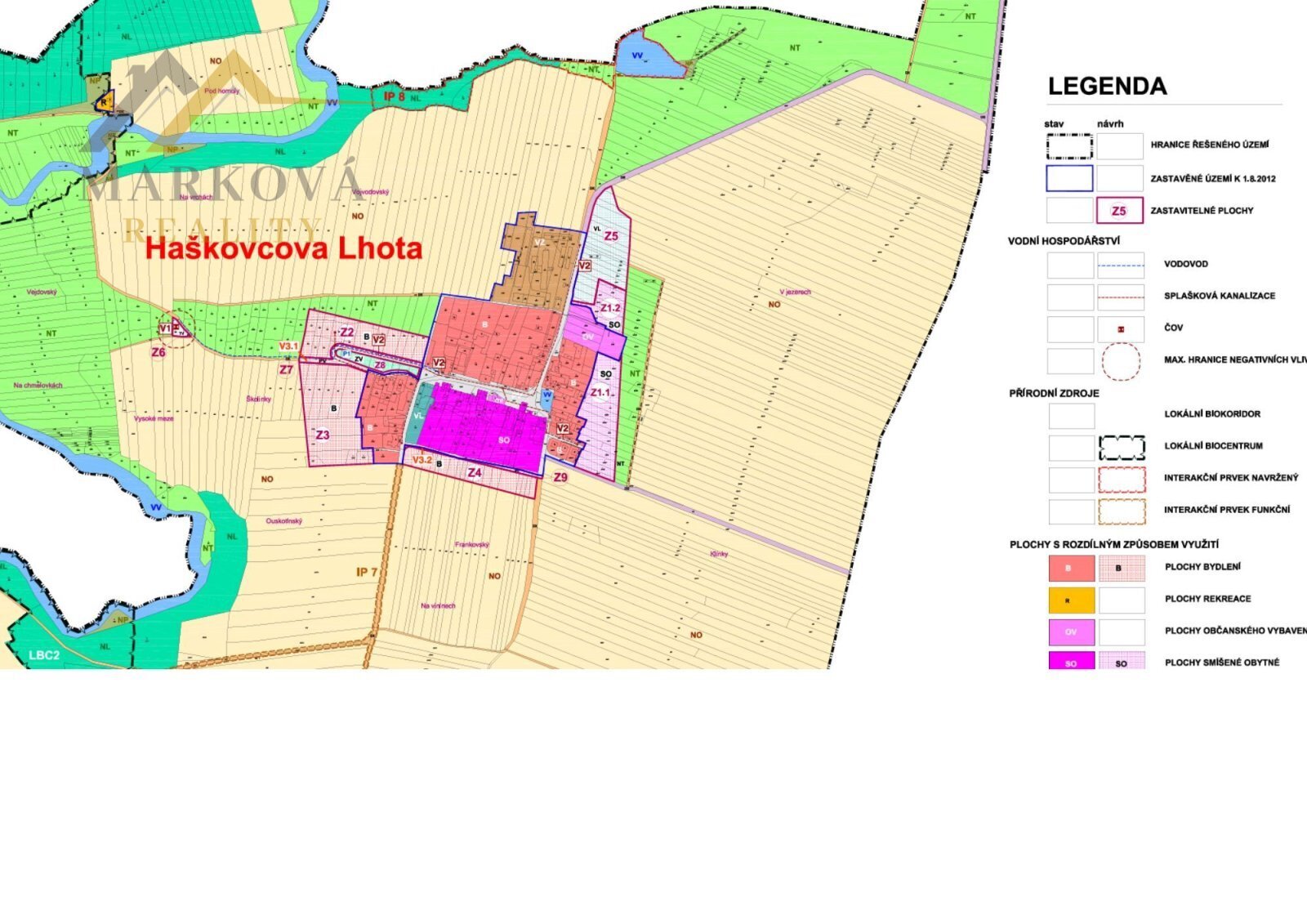Click the Z4 zone label on the map

[x=475, y=472]
